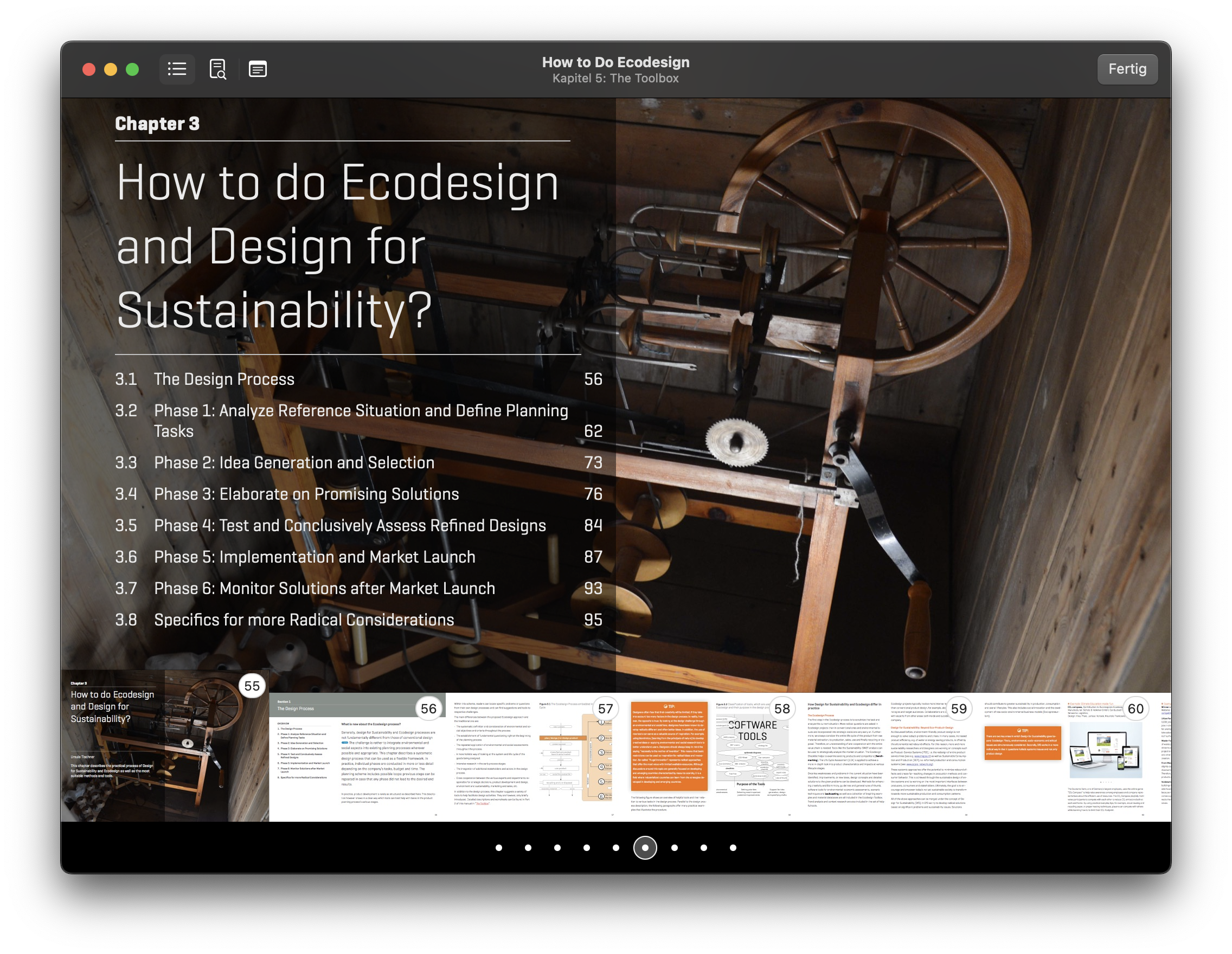Click the subtitle Kapitel 5: The Toolbox
The width and height of the screenshot is (1232, 954).
(x=615, y=79)
